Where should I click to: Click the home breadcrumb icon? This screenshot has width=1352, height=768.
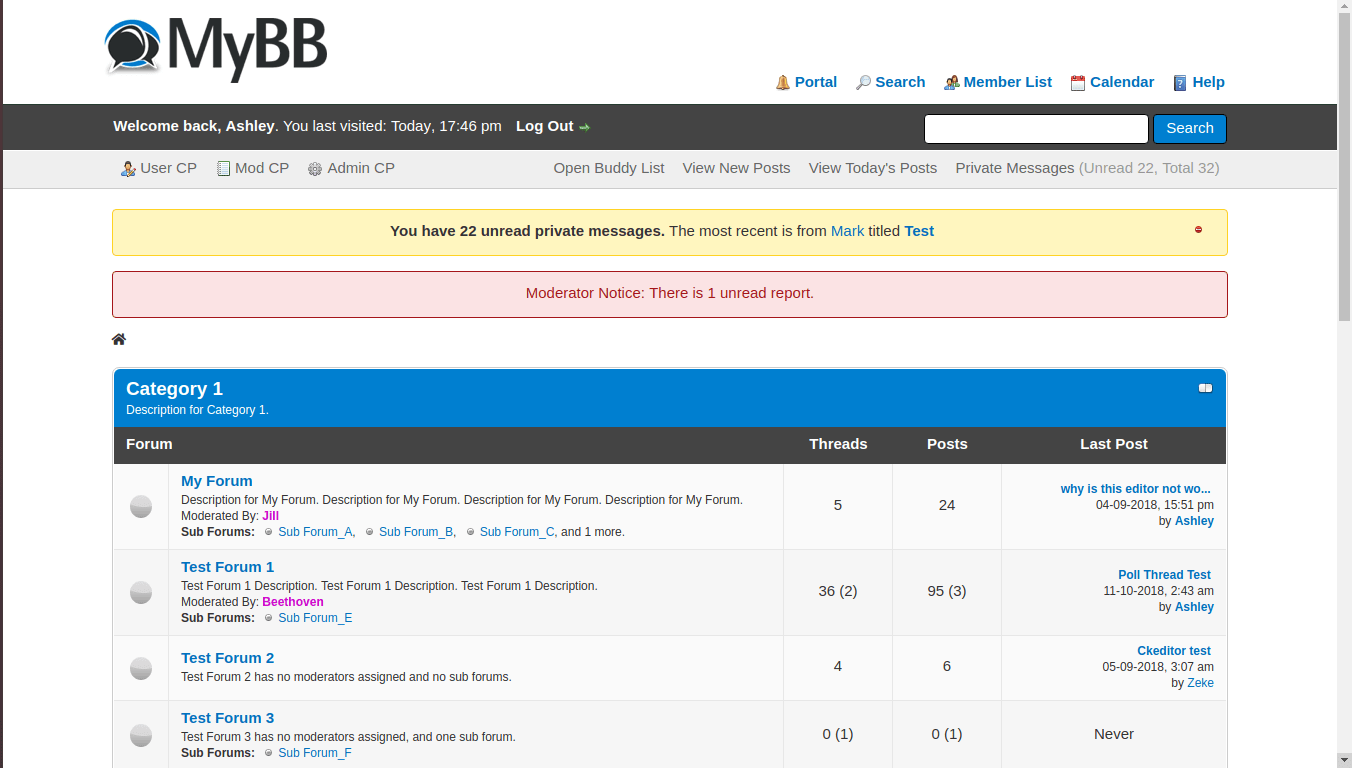pyautogui.click(x=119, y=340)
